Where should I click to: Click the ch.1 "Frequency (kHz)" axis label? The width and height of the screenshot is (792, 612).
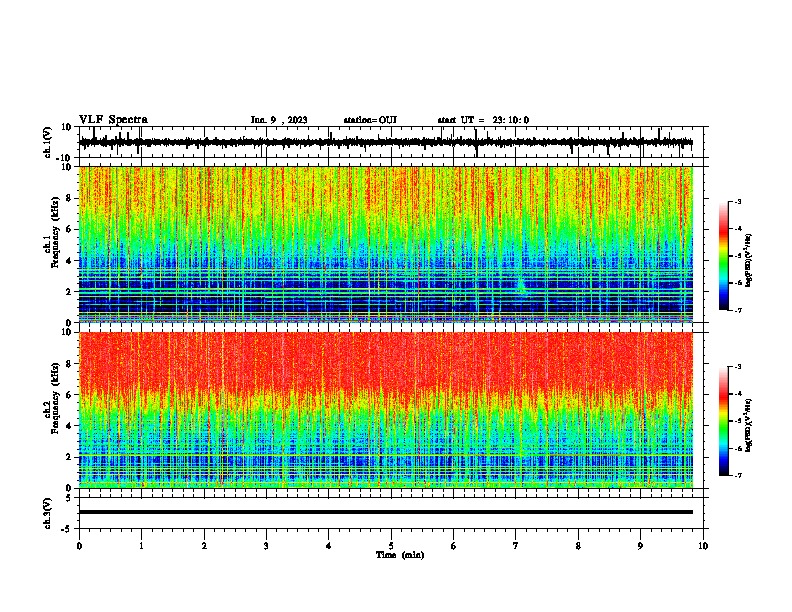coord(55,233)
